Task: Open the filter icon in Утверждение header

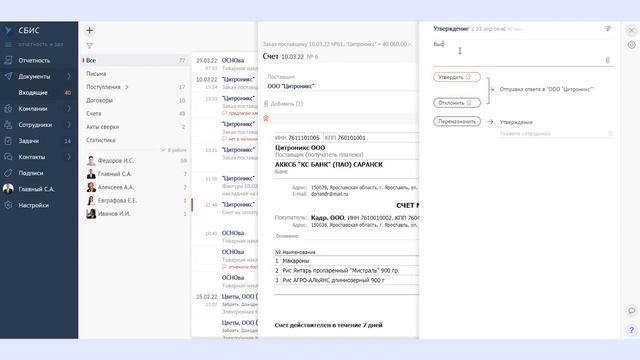Action: point(608,29)
